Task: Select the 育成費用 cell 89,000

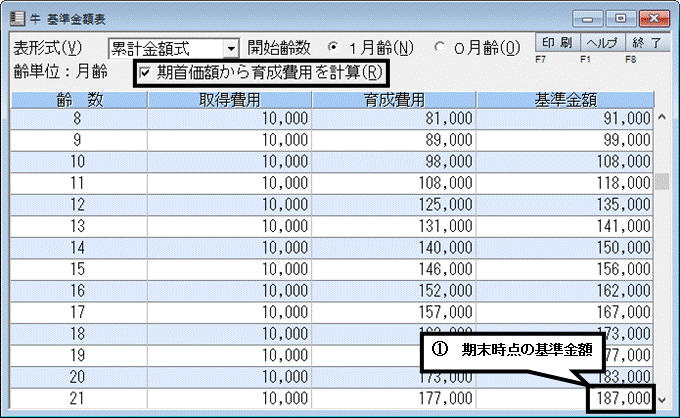Action: [394, 140]
